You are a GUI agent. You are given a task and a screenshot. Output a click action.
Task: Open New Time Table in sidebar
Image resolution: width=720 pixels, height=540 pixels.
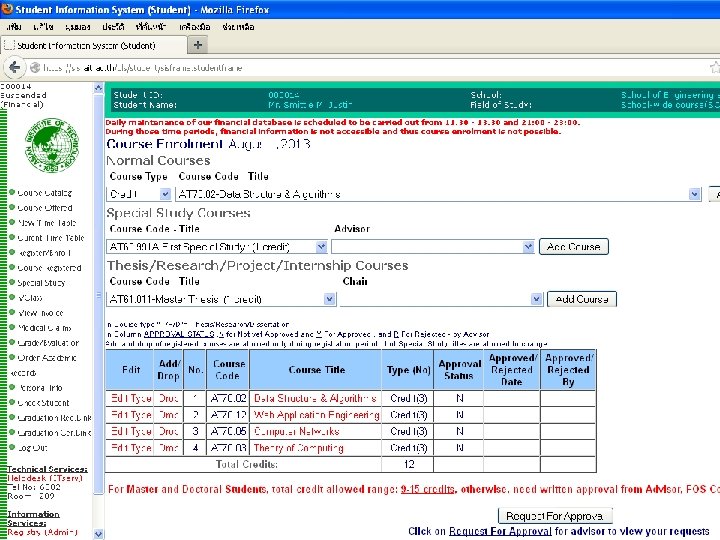[x=47, y=223]
